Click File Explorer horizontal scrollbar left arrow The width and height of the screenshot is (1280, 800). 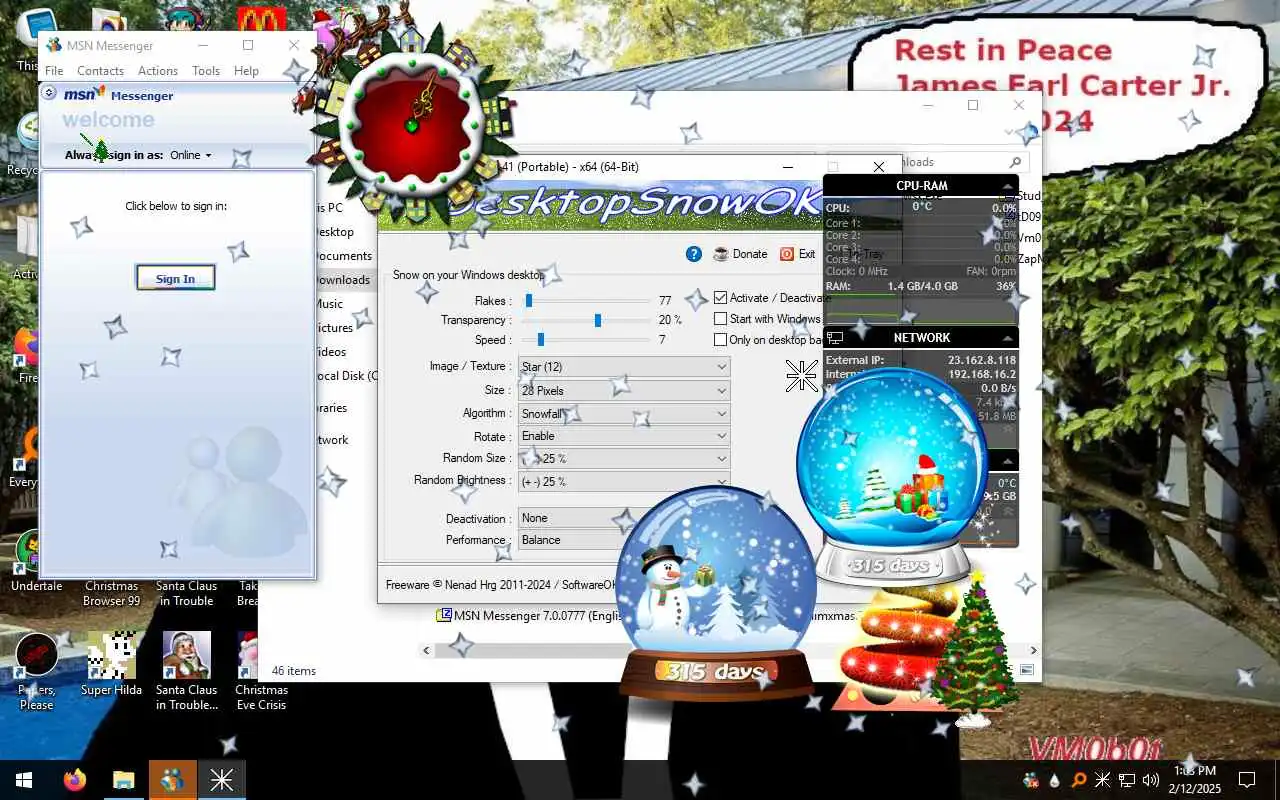point(427,650)
